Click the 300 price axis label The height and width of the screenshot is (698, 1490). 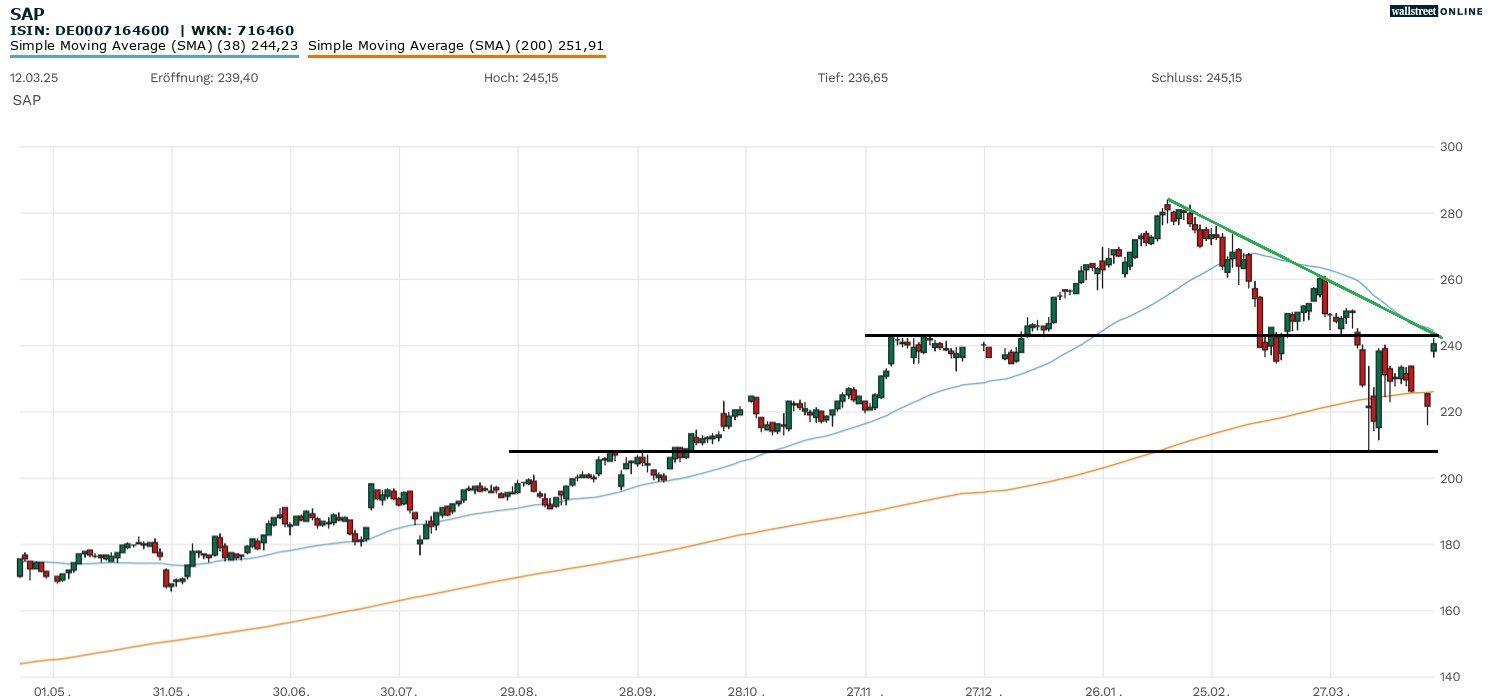coord(1452,147)
